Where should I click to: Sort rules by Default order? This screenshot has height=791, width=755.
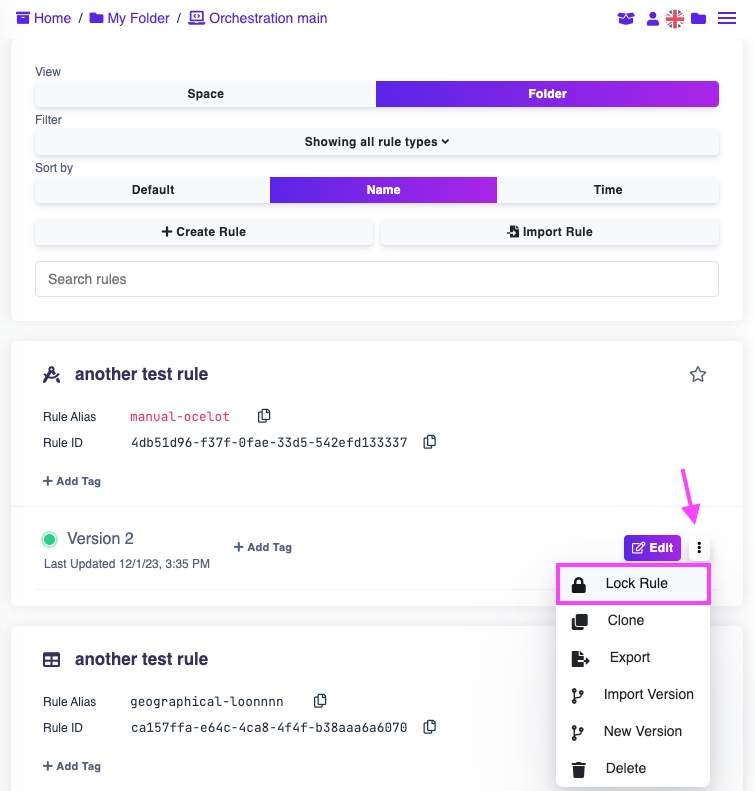(153, 190)
